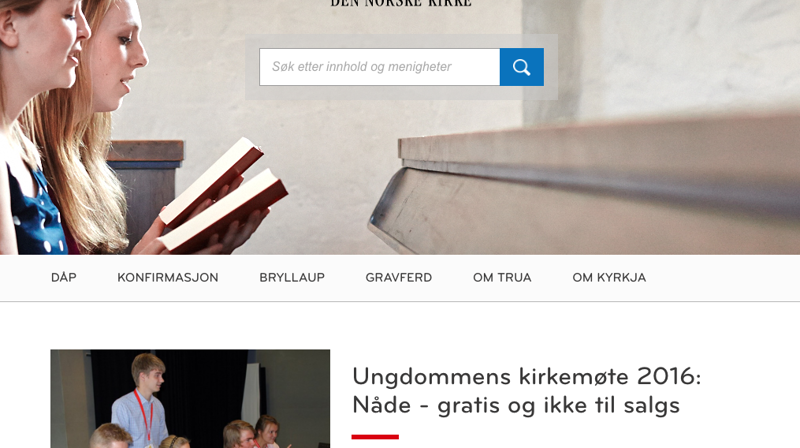This screenshot has width=800, height=448.
Task: Click "Nåde - gratis og ikke til salgs" text
Action: pos(516,406)
